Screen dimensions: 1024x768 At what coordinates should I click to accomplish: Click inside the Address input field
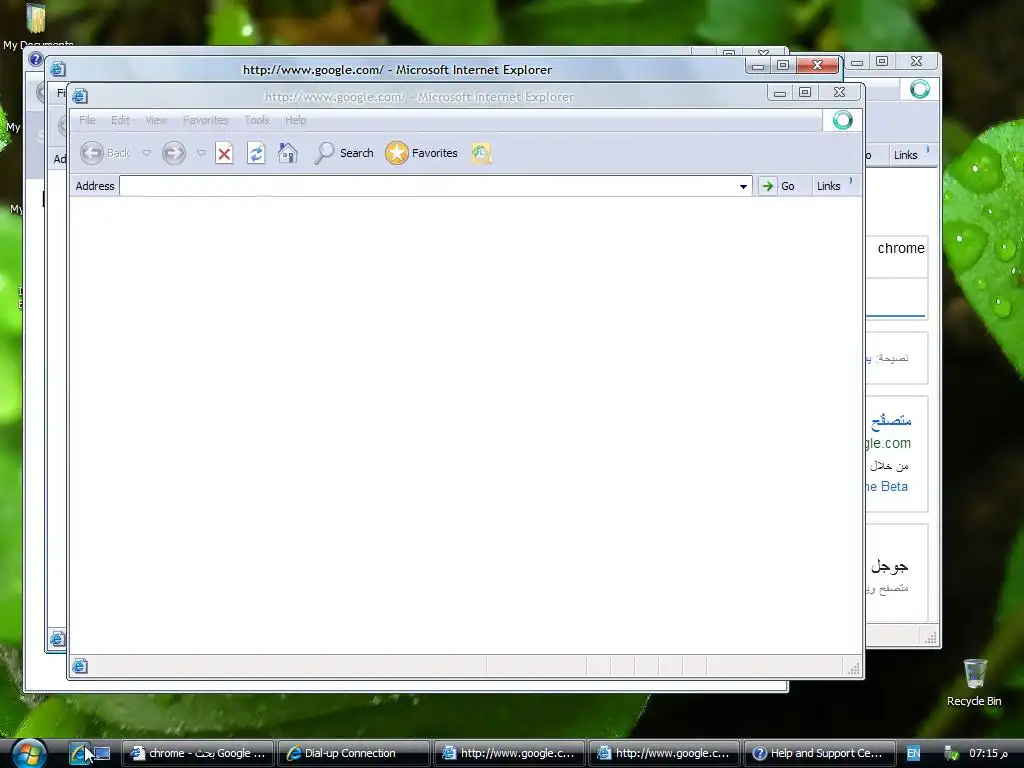click(x=428, y=186)
